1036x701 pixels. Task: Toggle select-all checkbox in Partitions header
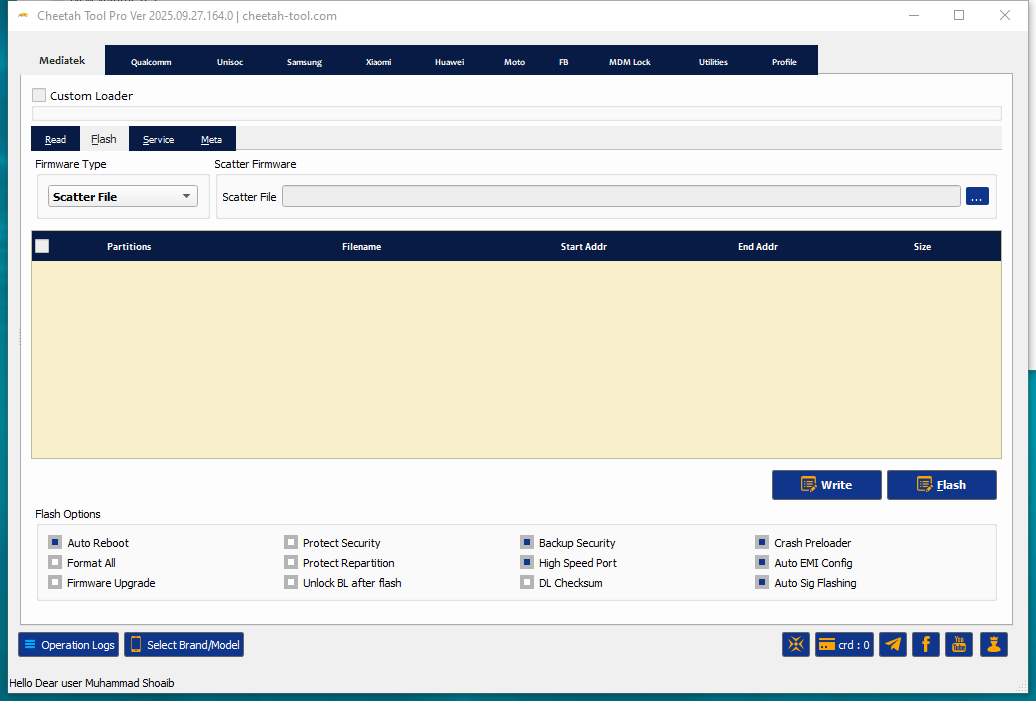pyautogui.click(x=42, y=246)
